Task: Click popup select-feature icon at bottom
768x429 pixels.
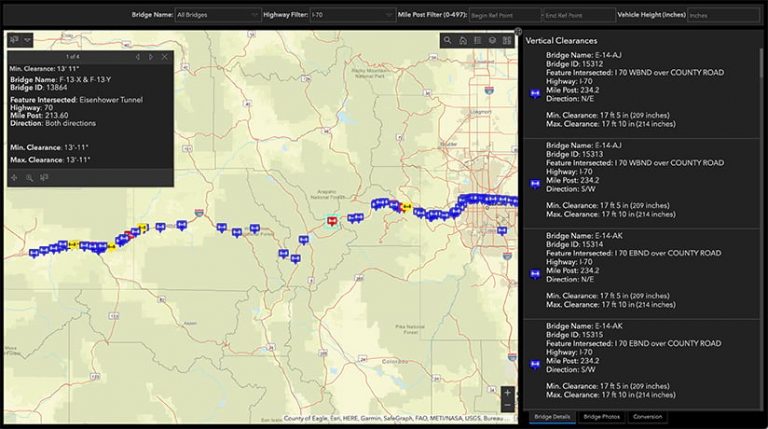Action: click(x=44, y=178)
